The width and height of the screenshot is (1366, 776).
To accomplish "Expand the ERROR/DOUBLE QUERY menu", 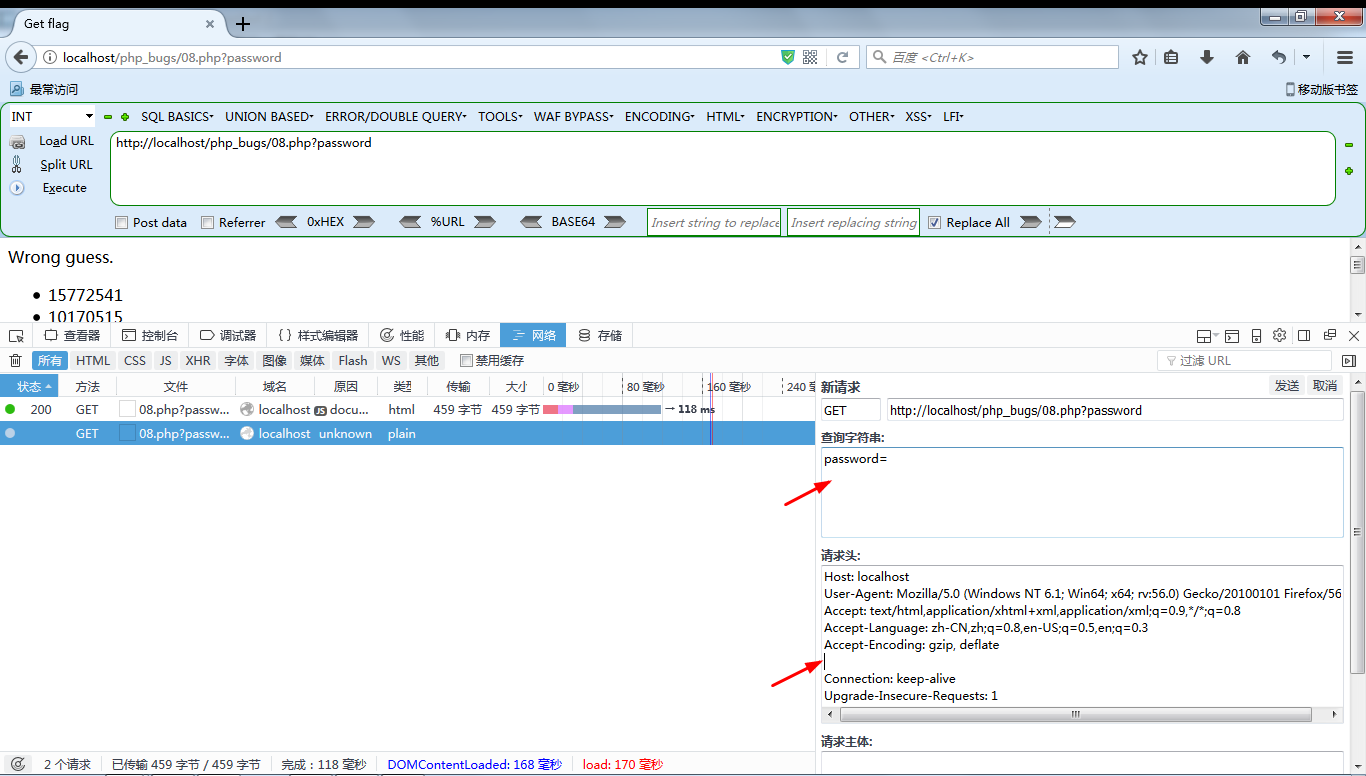I will [395, 116].
